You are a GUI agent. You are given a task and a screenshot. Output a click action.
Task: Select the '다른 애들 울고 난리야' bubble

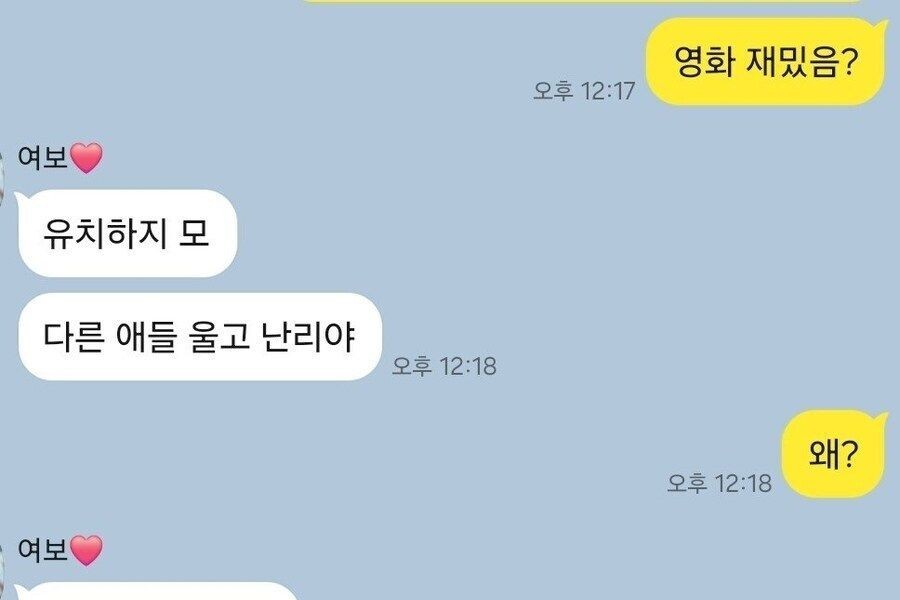[199, 336]
